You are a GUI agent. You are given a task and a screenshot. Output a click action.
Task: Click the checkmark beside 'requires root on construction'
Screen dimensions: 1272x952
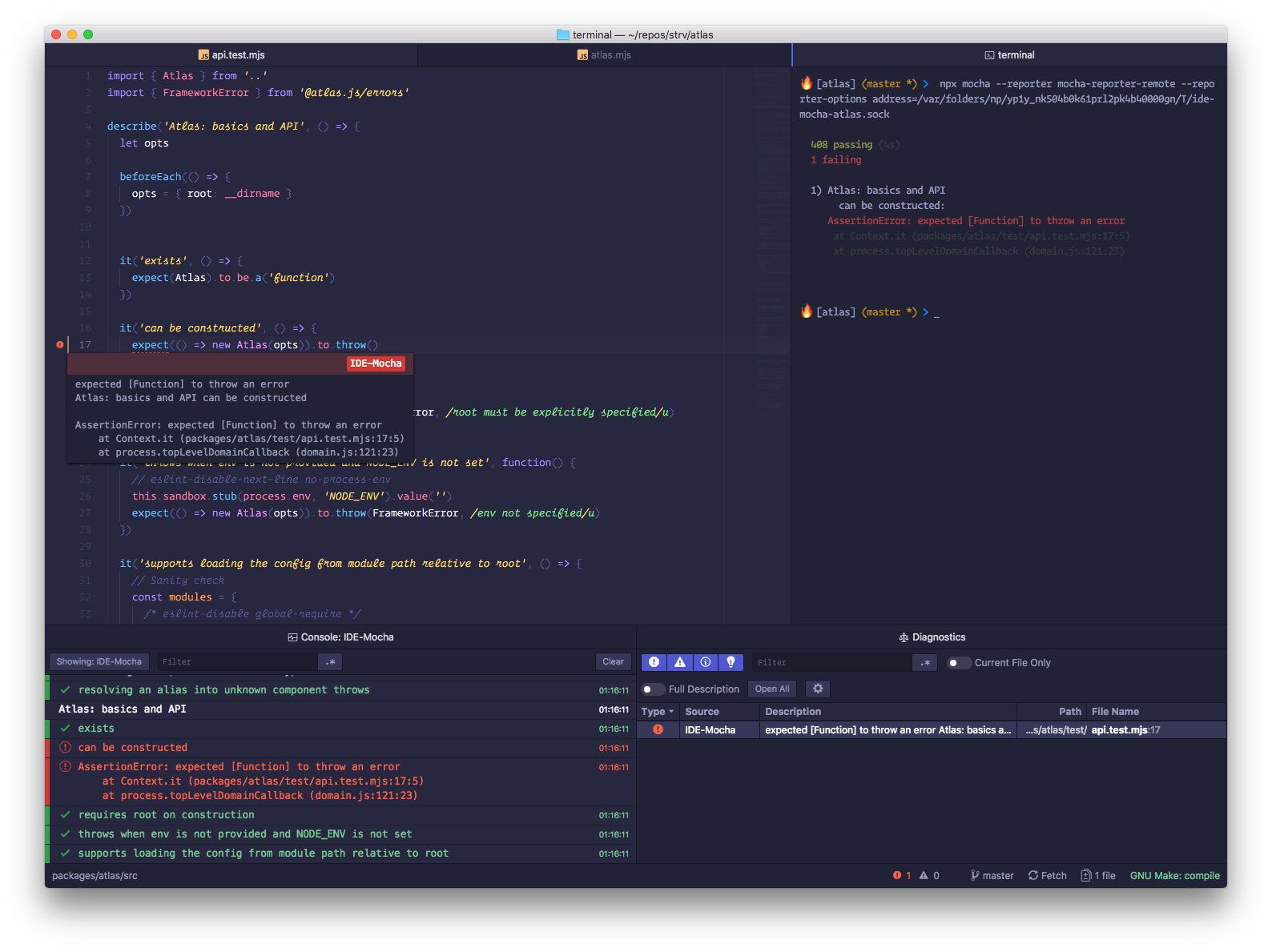pyautogui.click(x=65, y=814)
